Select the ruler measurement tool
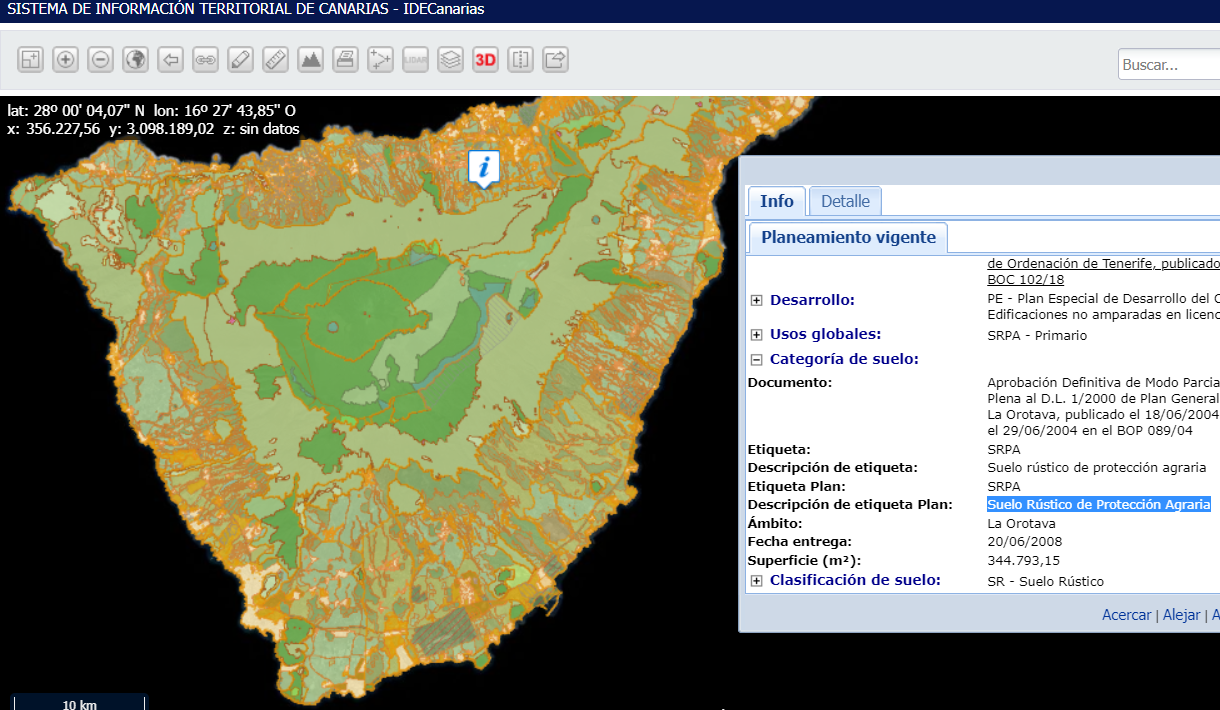The width and height of the screenshot is (1220, 710). (276, 60)
